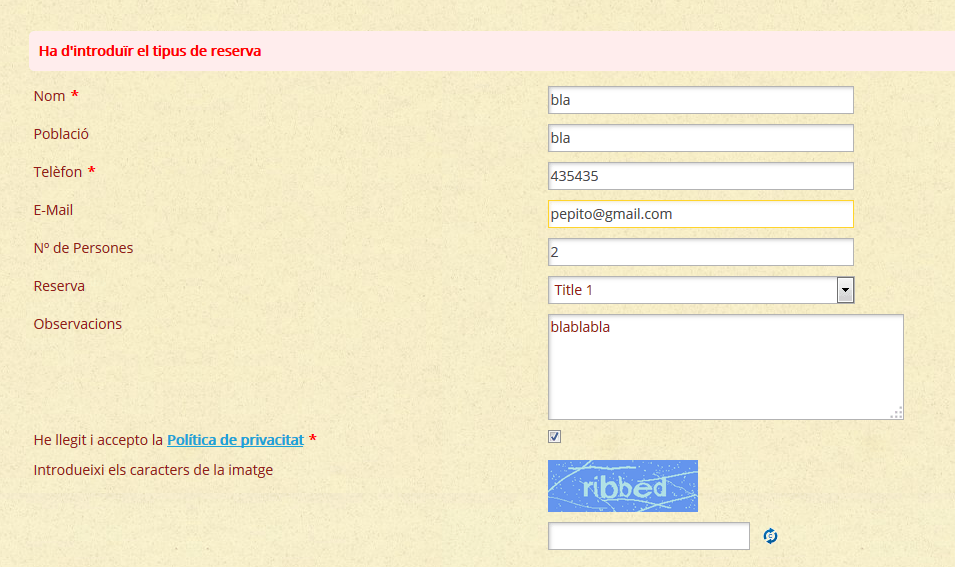Click the 'Nom' field label
Screen dimensions: 955x567
click(49, 96)
